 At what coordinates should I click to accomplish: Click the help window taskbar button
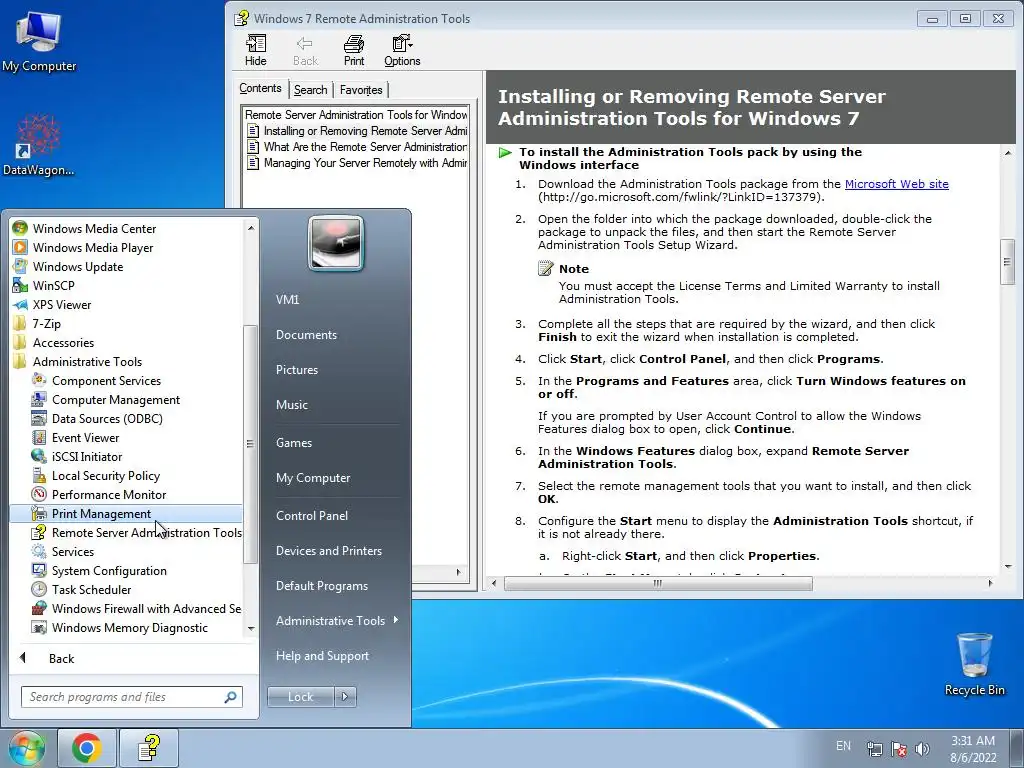coord(149,748)
